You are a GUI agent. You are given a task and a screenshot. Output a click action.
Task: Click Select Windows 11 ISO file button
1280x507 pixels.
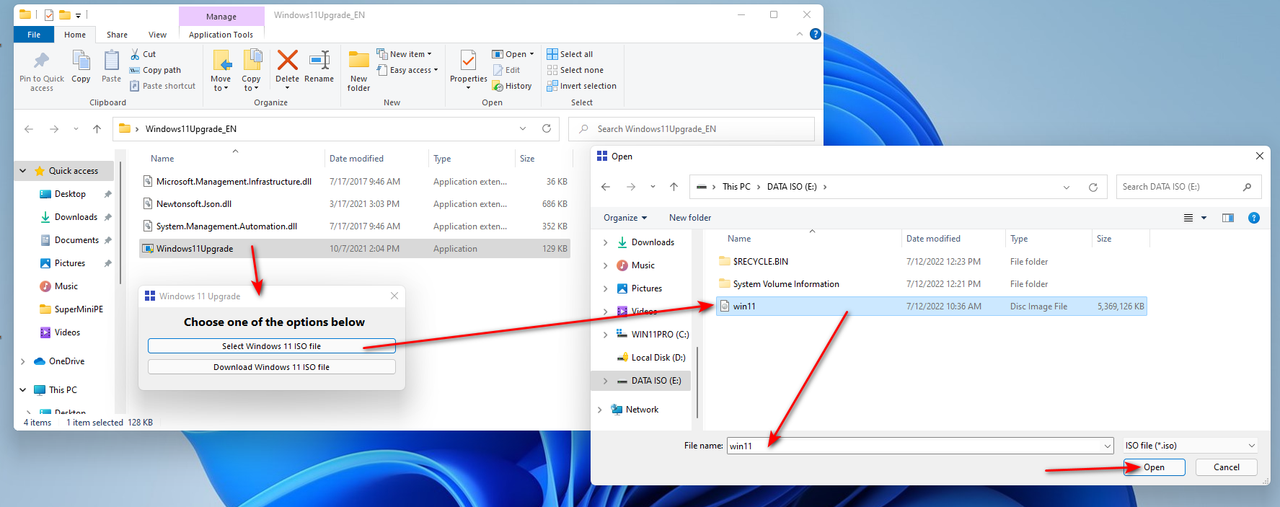272,346
